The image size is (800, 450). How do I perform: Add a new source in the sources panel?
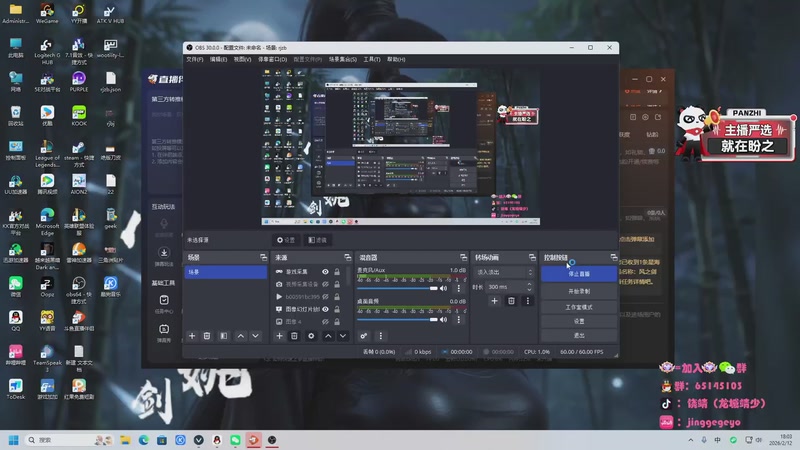pyautogui.click(x=279, y=336)
